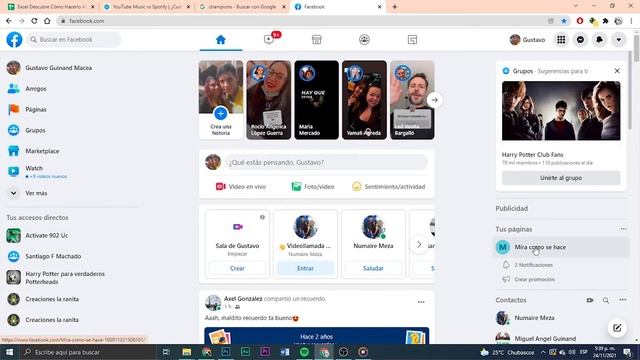
Task: Open File Explorer from the taskbar
Action: pos(187,352)
